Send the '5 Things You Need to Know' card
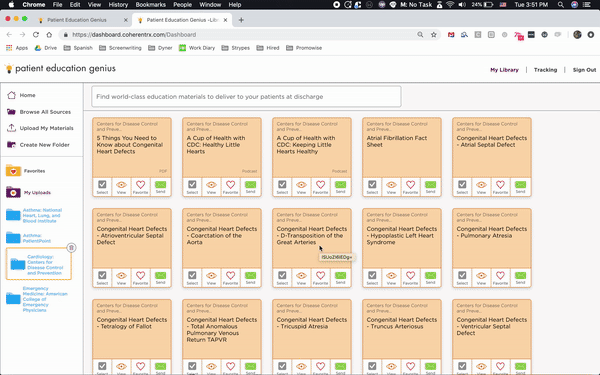 click(x=160, y=187)
